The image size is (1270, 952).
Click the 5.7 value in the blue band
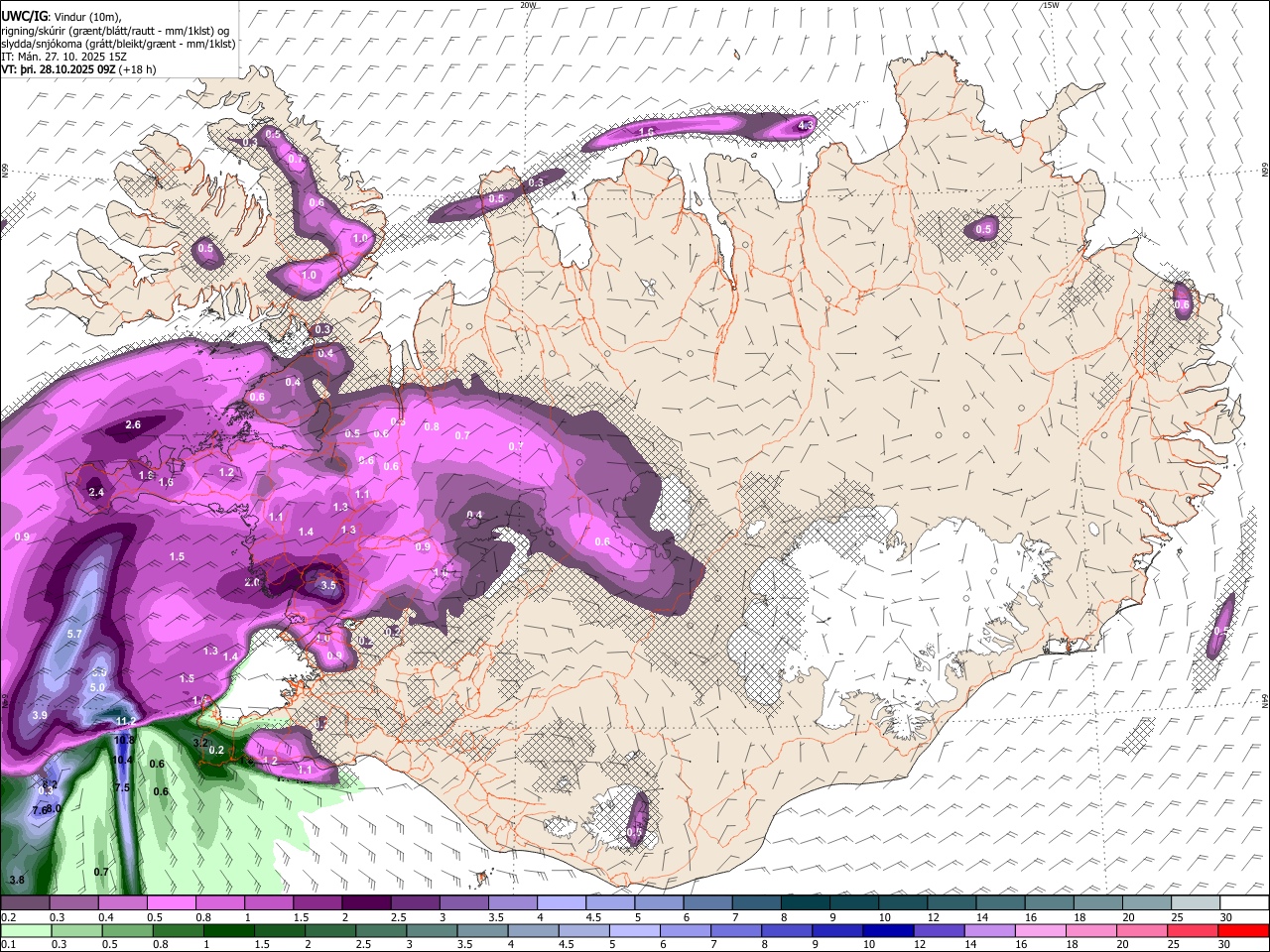pyautogui.click(x=74, y=634)
